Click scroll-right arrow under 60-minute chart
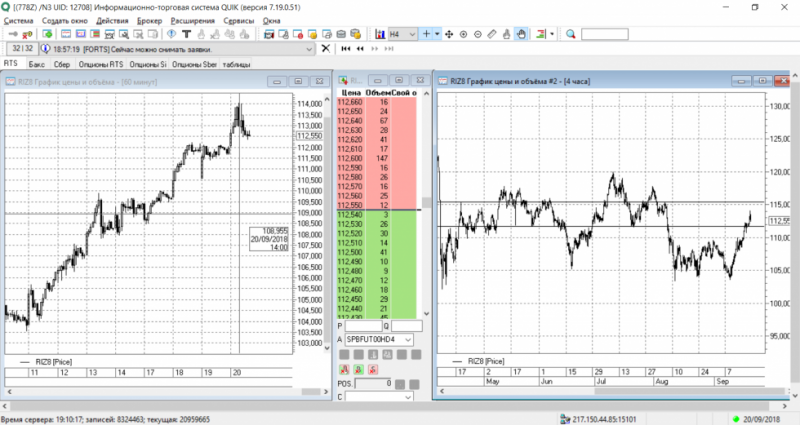 326,392
